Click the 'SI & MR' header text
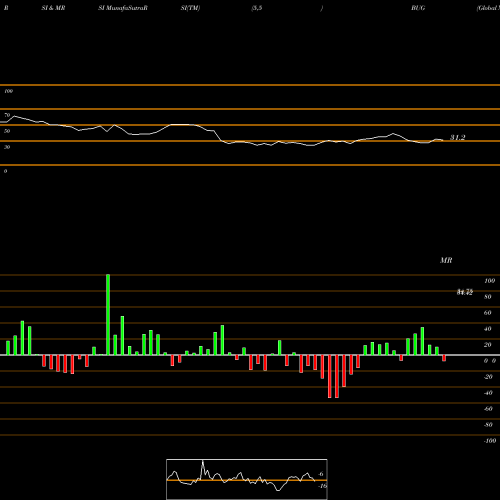500x500 pixels. click(x=53, y=8)
